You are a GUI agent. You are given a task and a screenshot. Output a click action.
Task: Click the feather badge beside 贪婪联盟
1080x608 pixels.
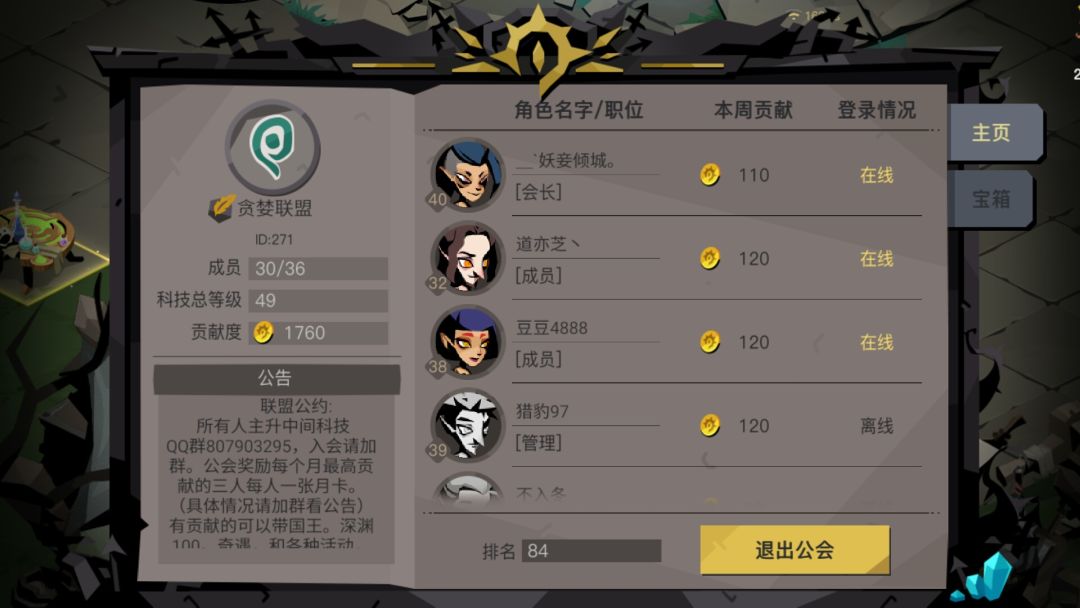pyautogui.click(x=221, y=207)
